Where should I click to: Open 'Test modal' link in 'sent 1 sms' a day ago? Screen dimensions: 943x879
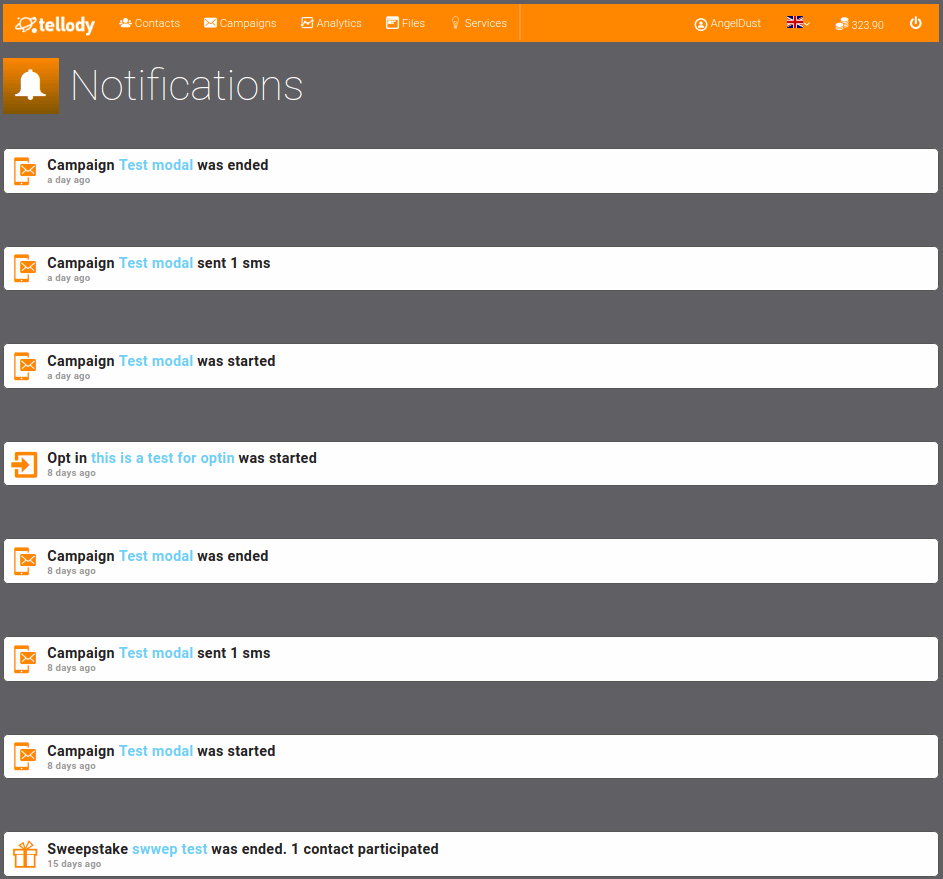pyautogui.click(x=156, y=263)
